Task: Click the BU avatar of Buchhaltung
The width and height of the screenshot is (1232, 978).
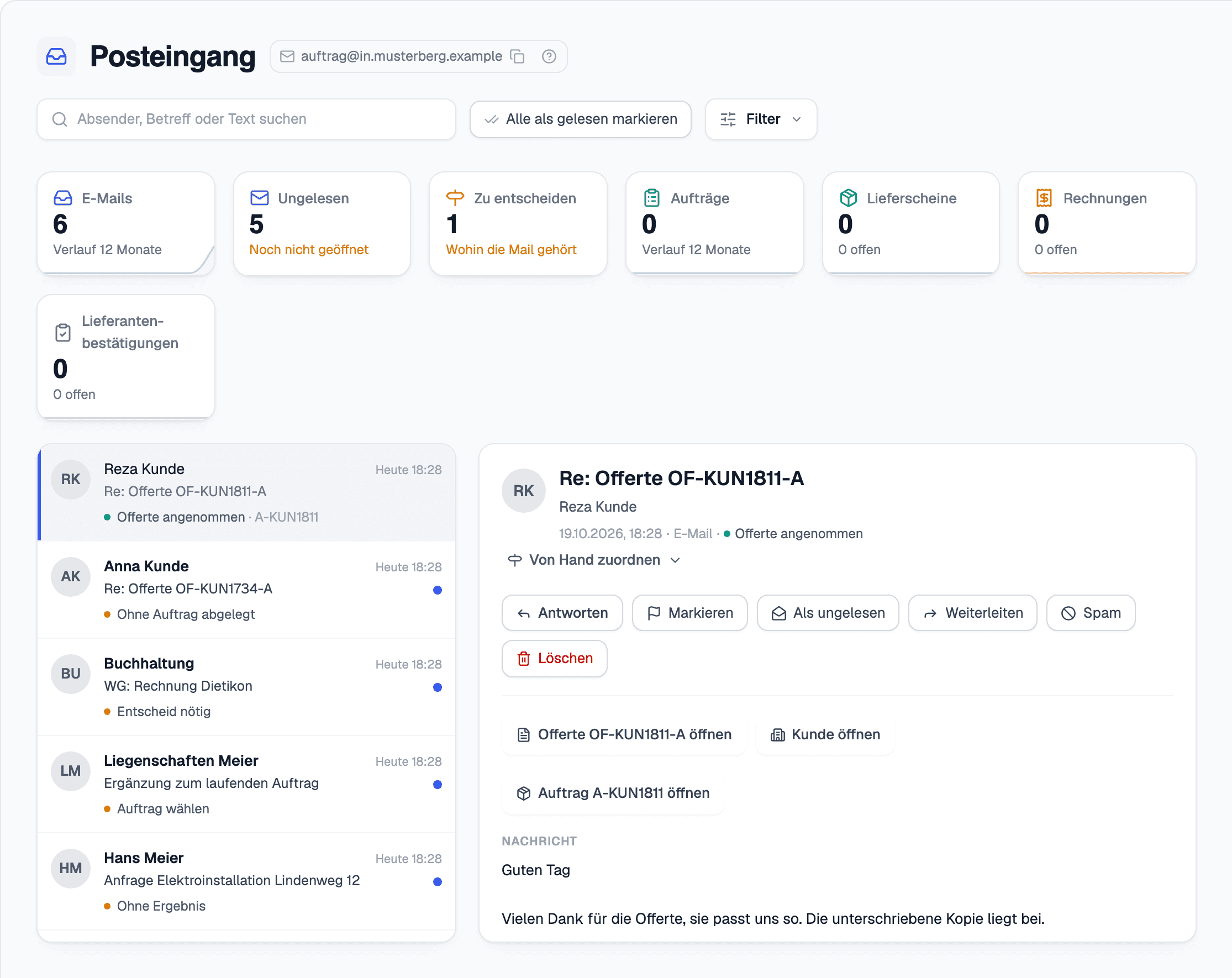Action: pyautogui.click(x=71, y=674)
